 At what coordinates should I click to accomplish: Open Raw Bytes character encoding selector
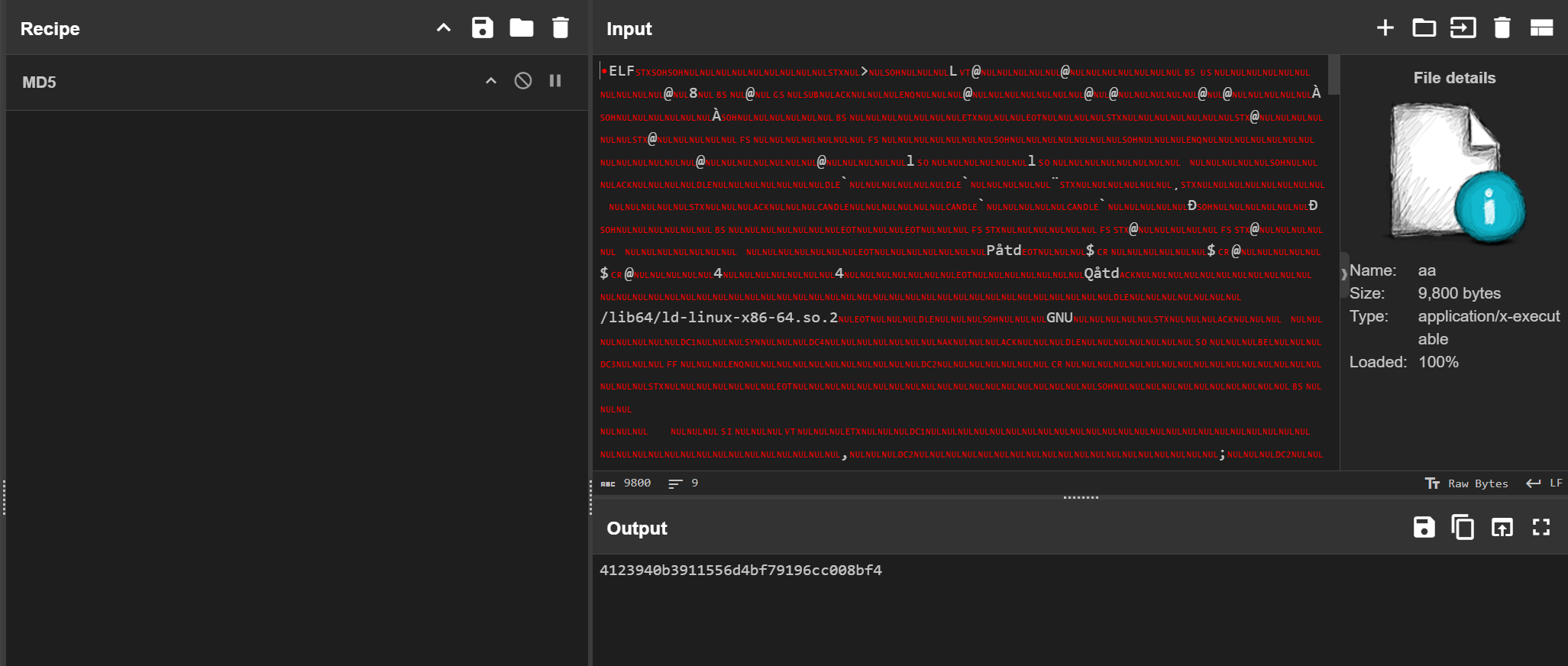point(1466,483)
